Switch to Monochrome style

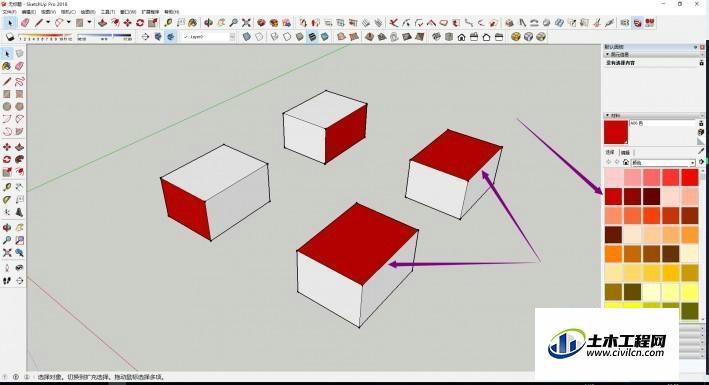[x=325, y=37]
